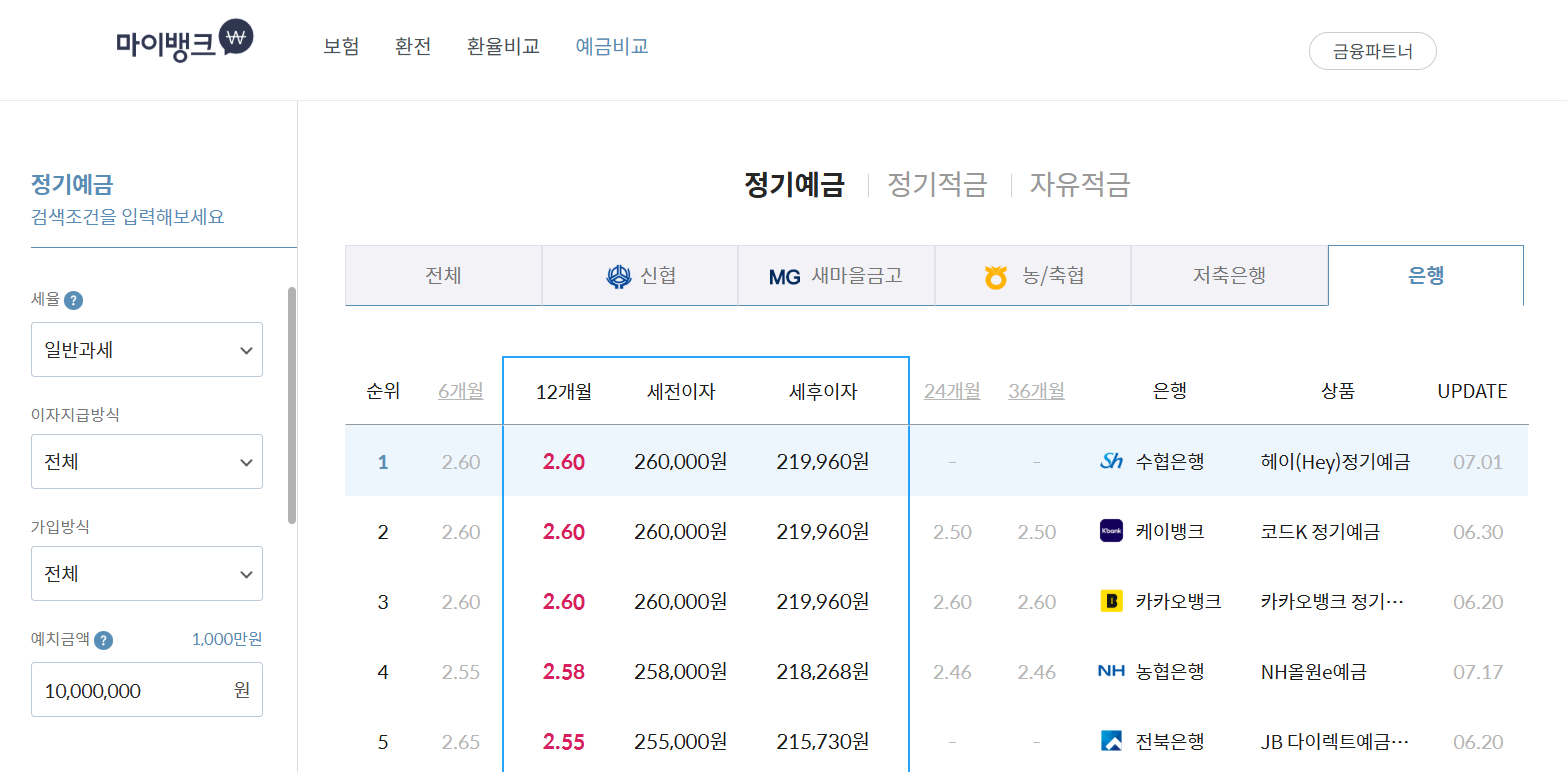Open the 세율 tax type dropdown
This screenshot has height=772, width=1567.
[146, 349]
